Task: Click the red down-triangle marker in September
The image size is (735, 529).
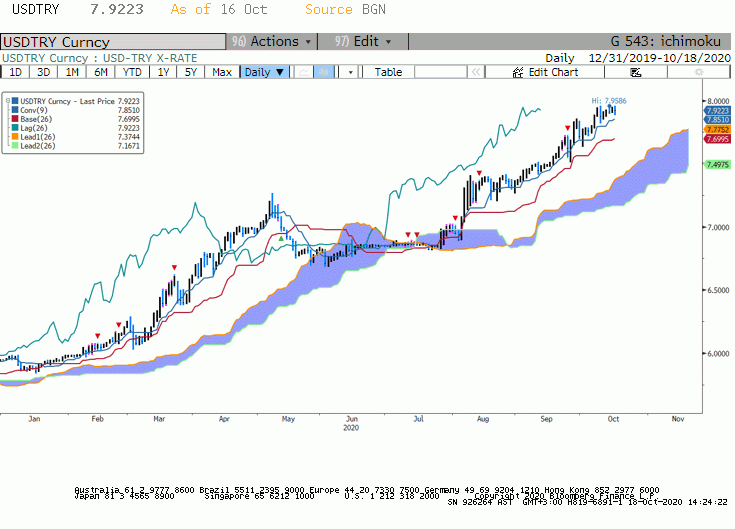Action: pyautogui.click(x=568, y=128)
